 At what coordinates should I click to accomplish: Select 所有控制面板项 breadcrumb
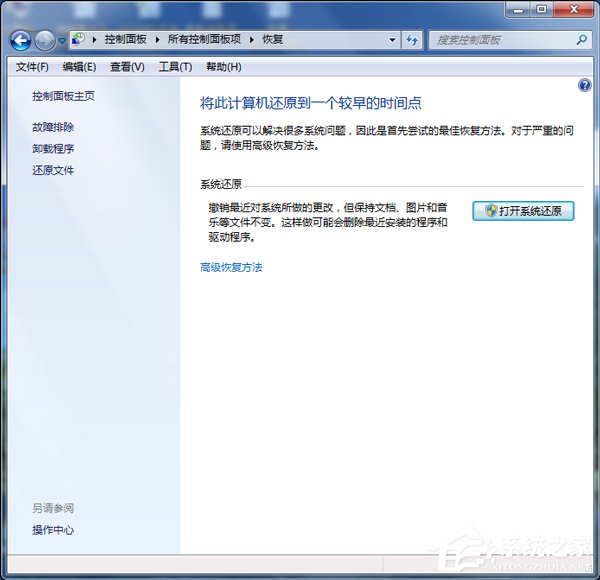(204, 39)
